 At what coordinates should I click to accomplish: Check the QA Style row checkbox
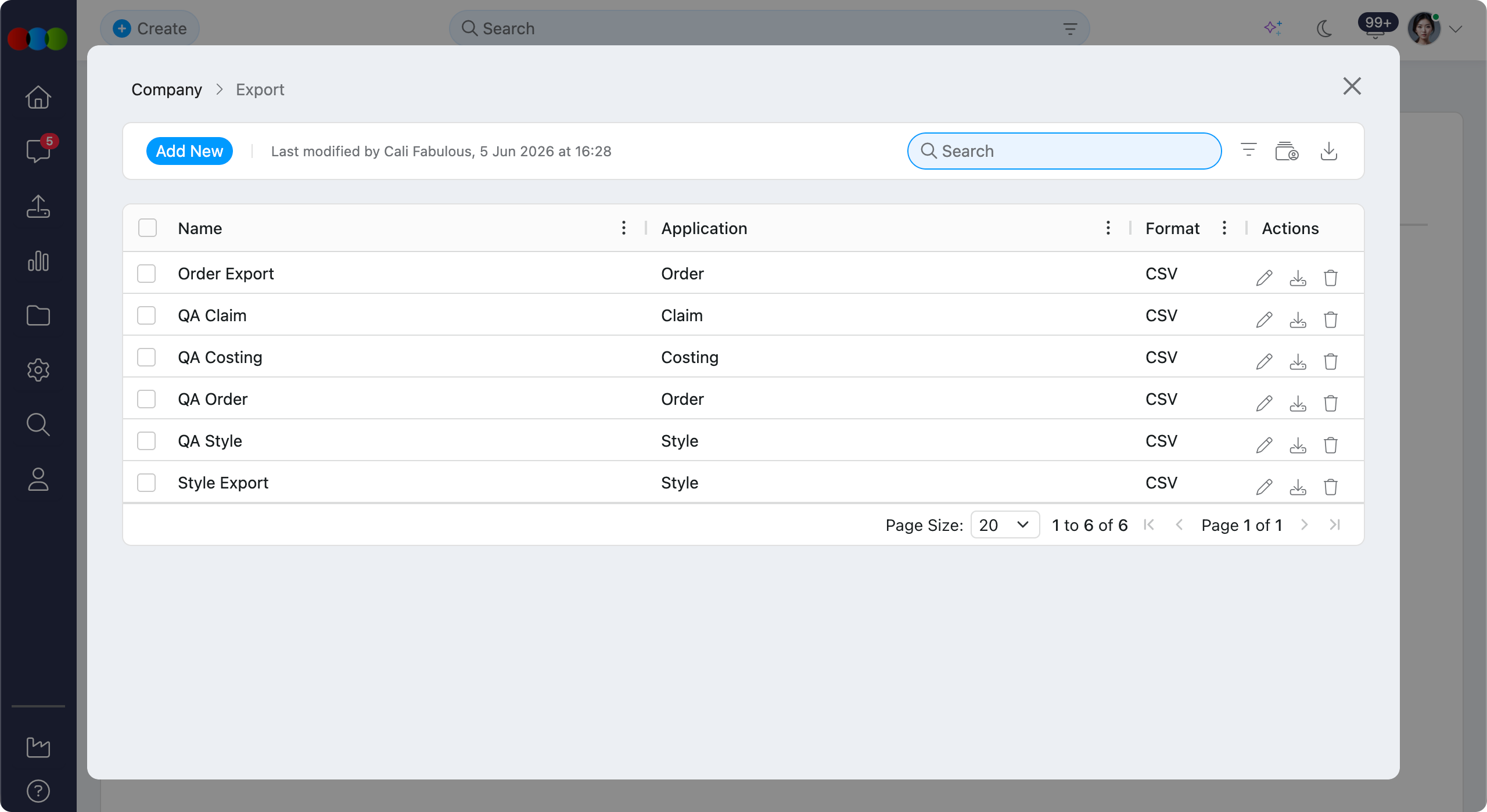[146, 441]
